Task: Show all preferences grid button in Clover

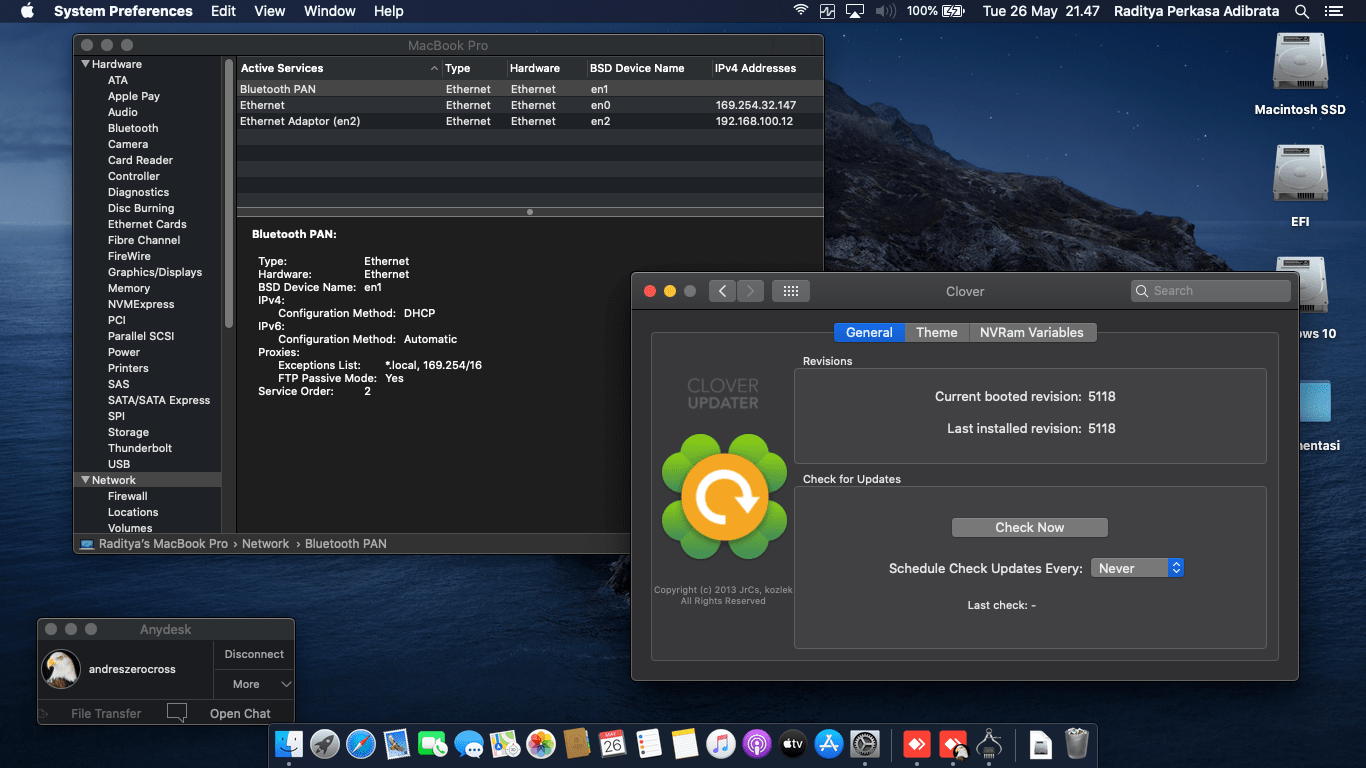Action: tap(790, 291)
